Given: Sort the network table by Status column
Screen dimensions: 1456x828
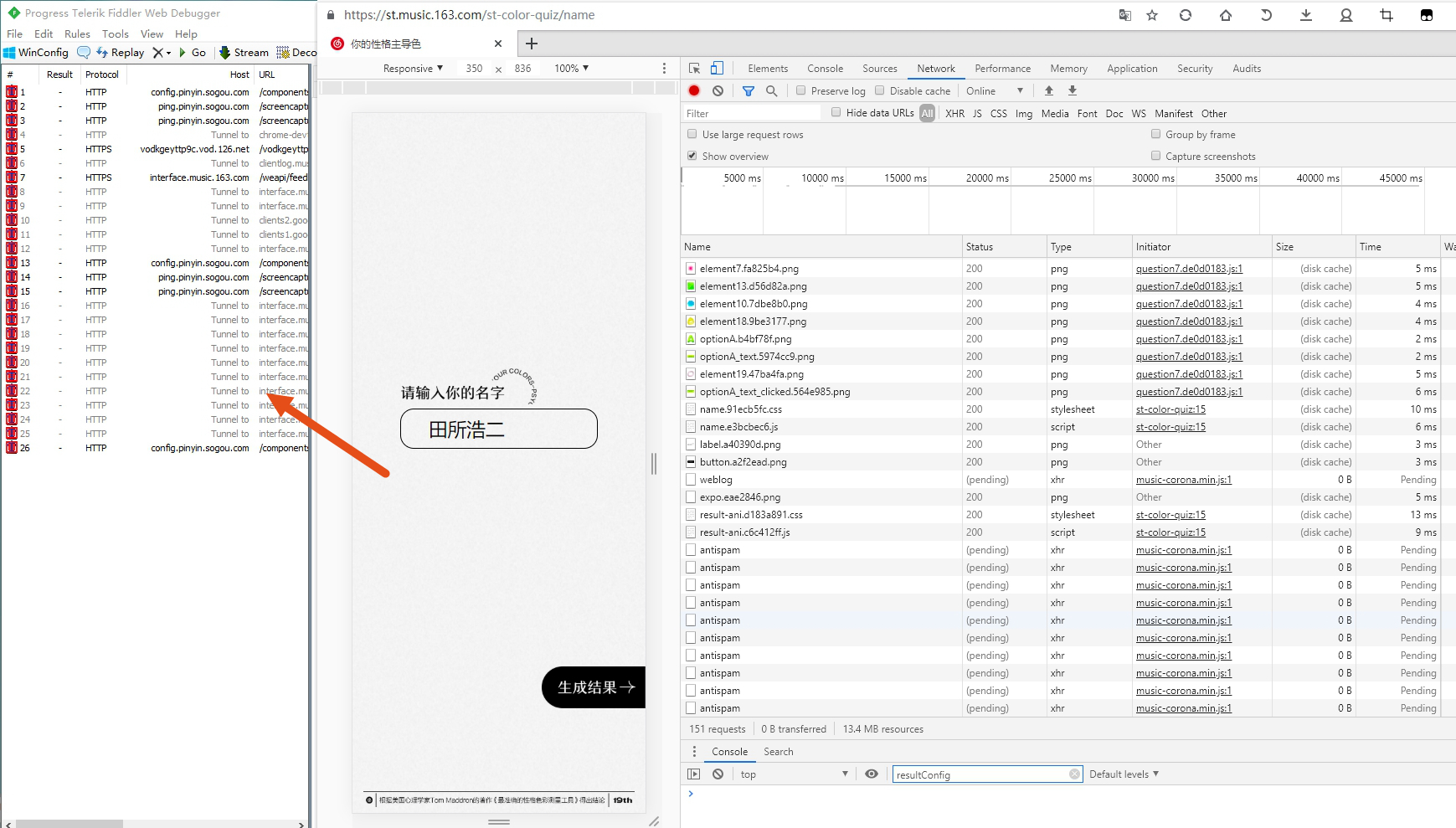Looking at the screenshot, I should (1005, 247).
